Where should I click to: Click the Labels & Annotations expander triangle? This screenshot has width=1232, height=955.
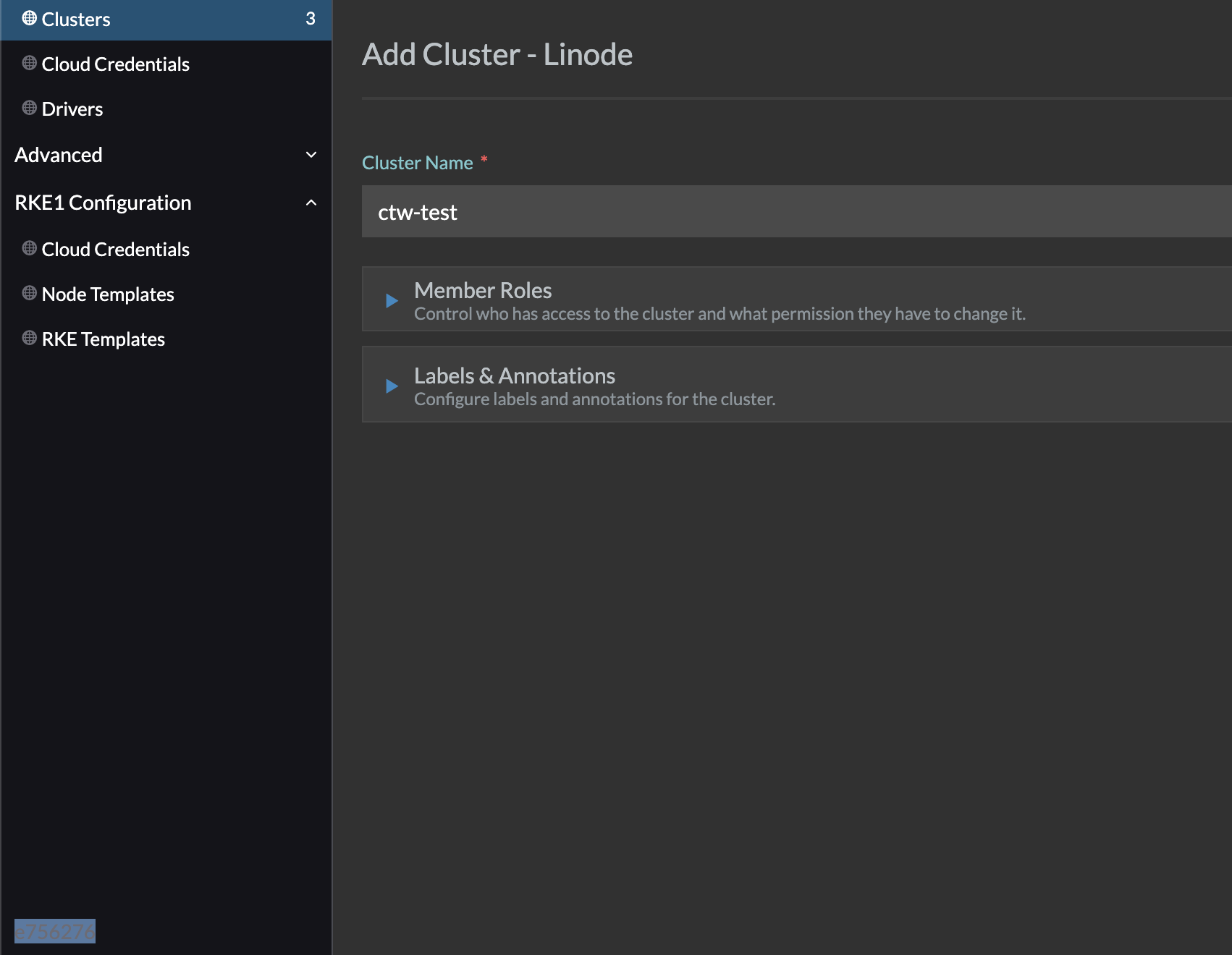392,386
